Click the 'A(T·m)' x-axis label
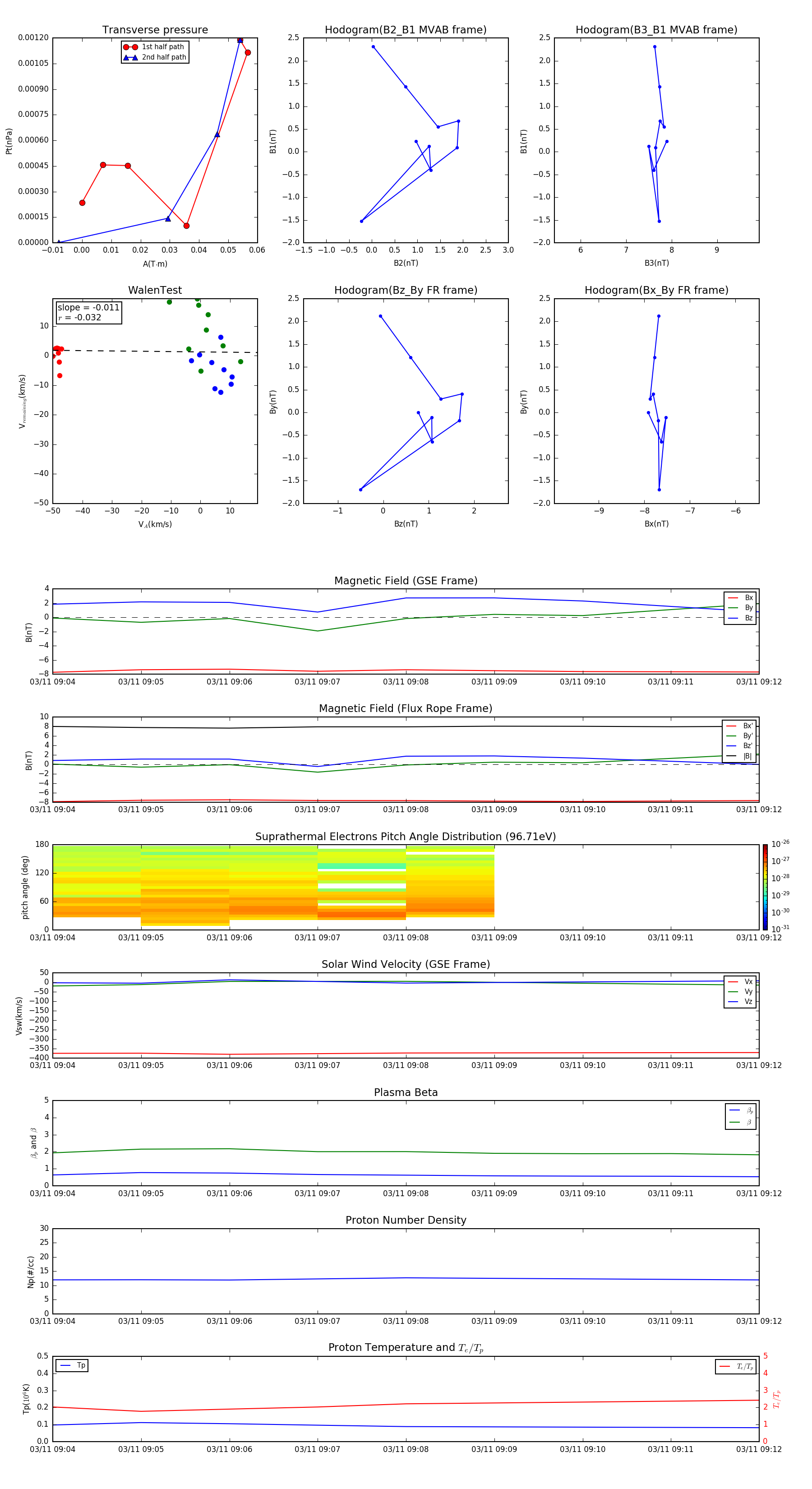The width and height of the screenshot is (812, 1489). pos(155,264)
